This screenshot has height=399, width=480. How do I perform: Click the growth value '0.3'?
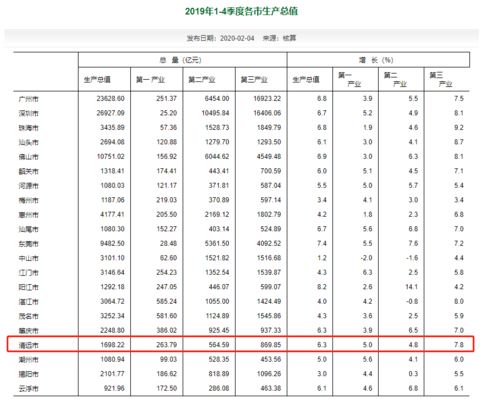pyautogui.click(x=413, y=374)
